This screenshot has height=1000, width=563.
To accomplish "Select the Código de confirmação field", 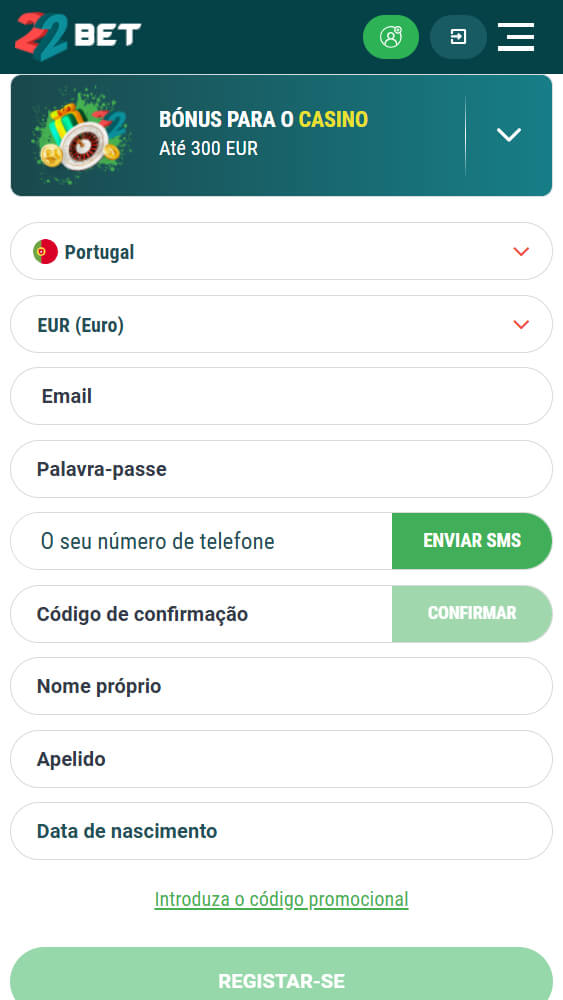I will (x=201, y=614).
